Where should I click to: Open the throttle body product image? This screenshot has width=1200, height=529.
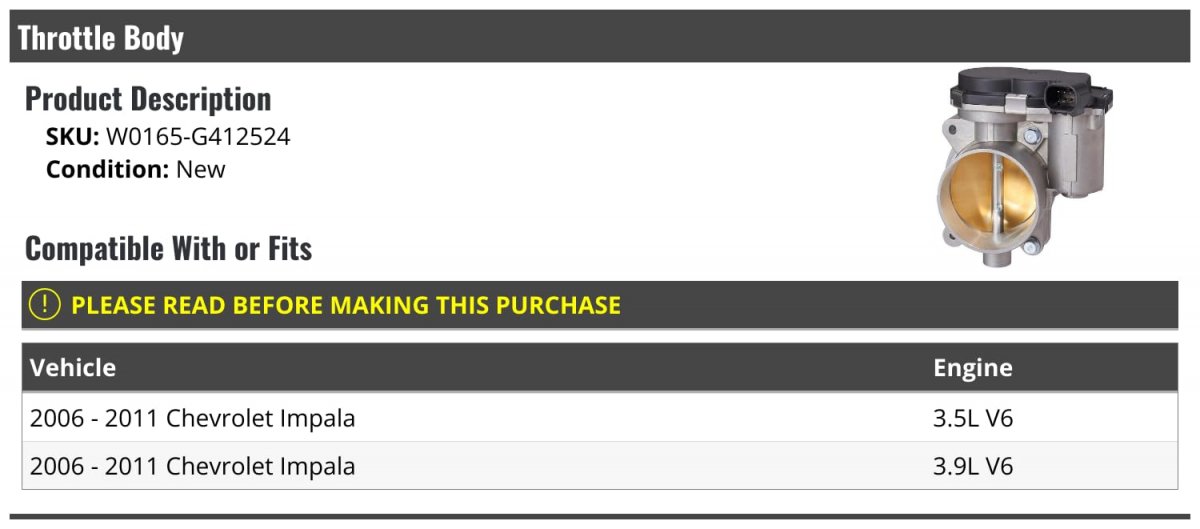(x=1026, y=168)
